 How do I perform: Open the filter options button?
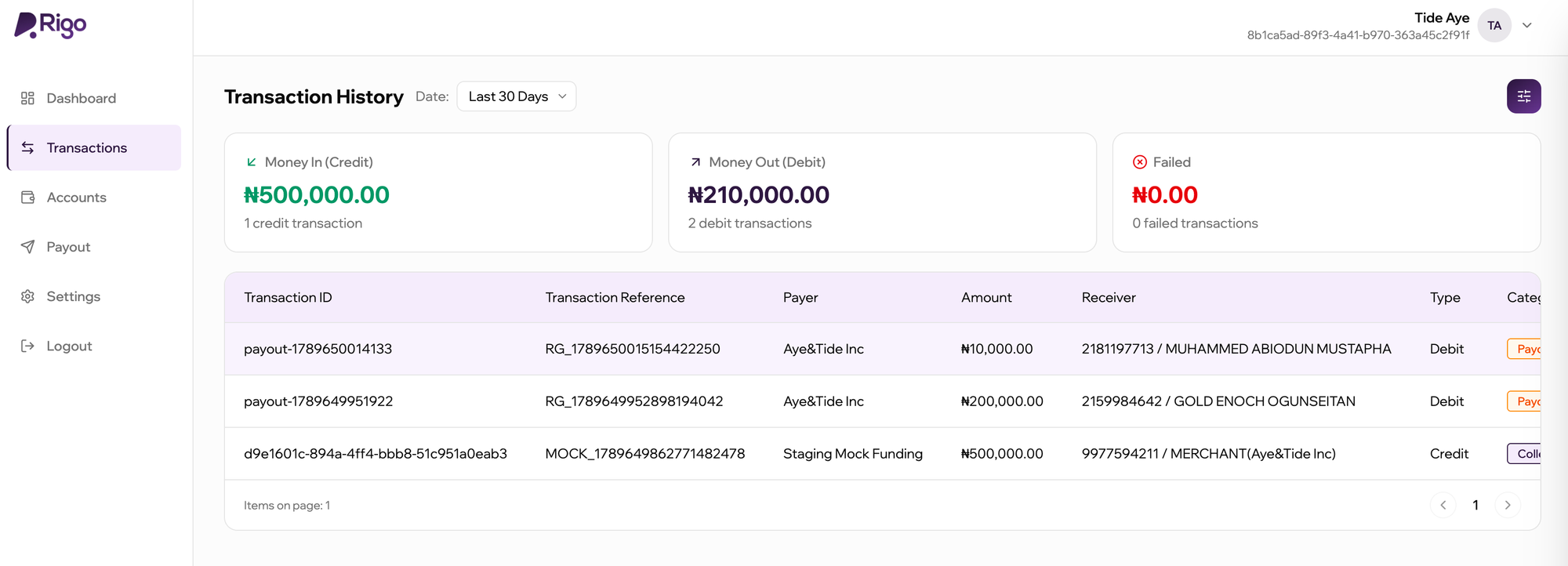pyautogui.click(x=1523, y=96)
